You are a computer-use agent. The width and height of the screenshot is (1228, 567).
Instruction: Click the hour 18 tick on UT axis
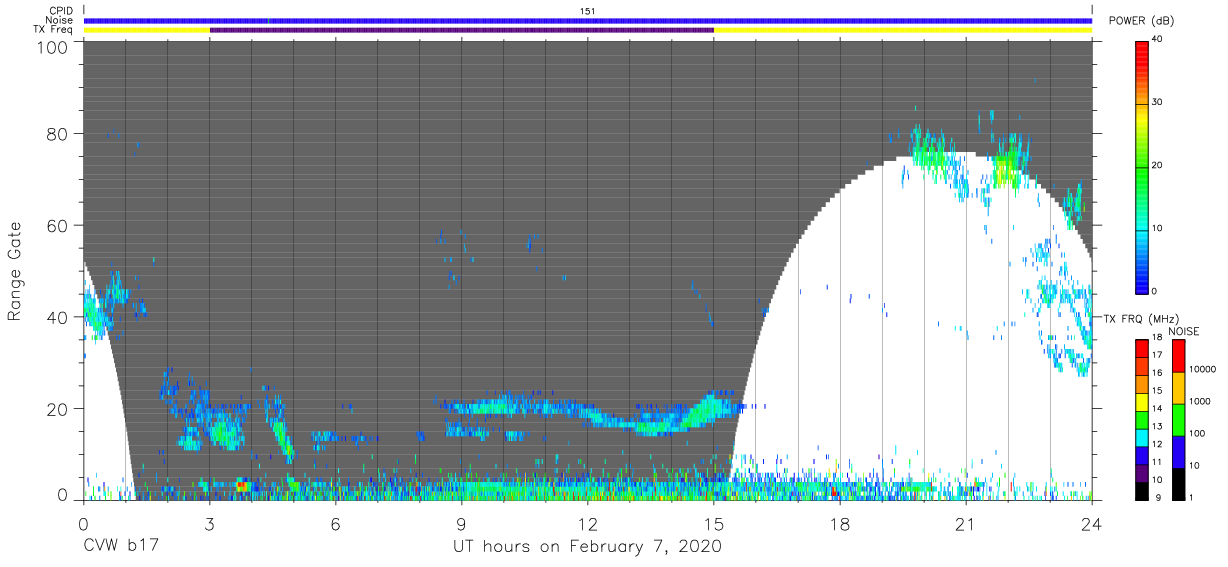(x=840, y=523)
